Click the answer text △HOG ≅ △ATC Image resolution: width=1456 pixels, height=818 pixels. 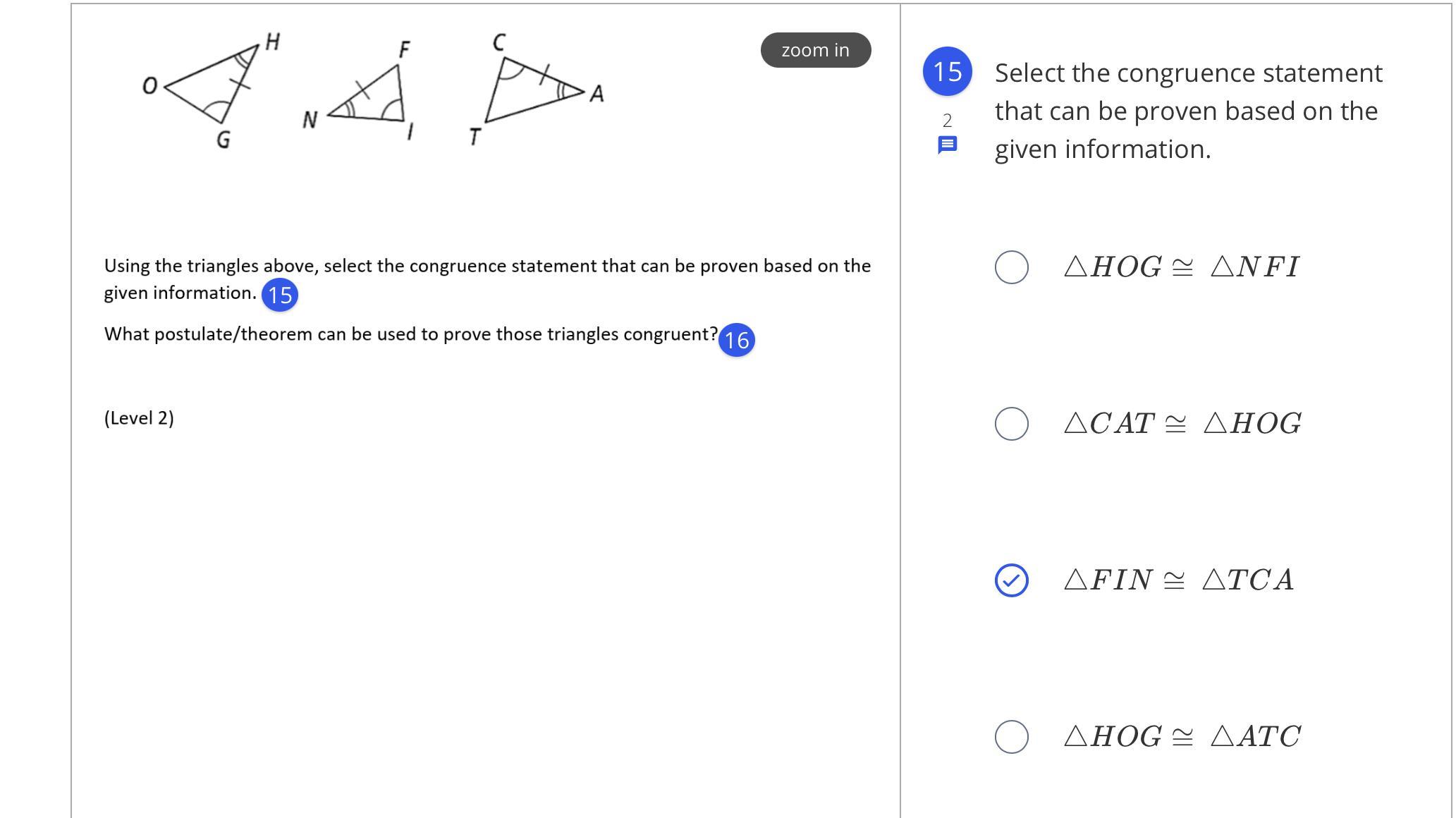click(1182, 737)
